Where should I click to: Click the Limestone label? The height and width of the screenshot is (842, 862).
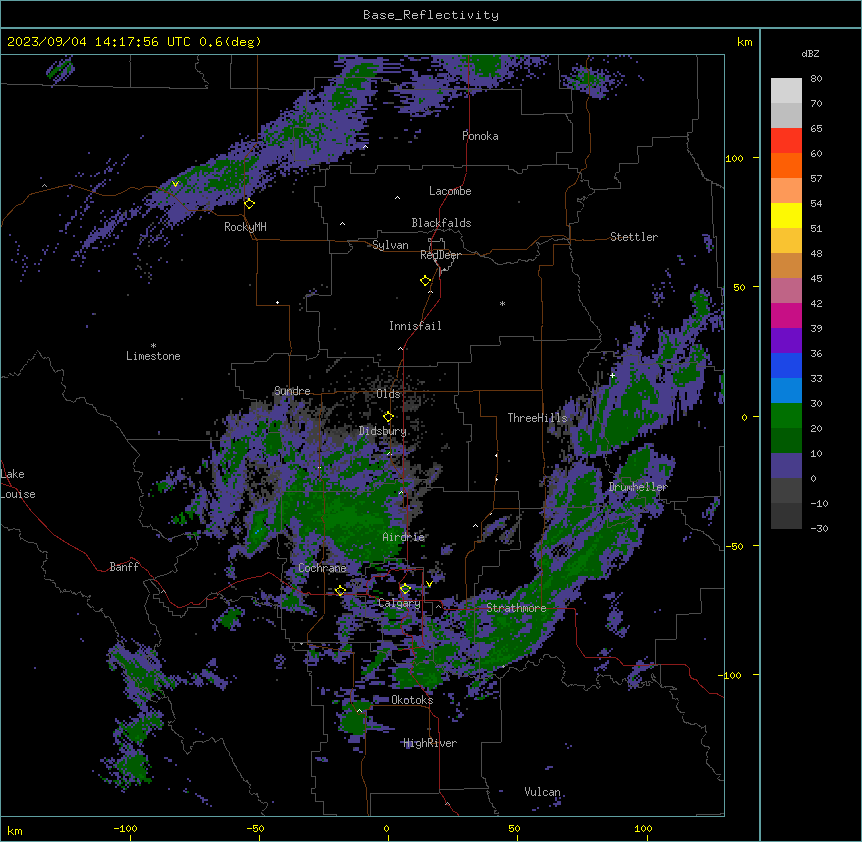click(x=153, y=356)
